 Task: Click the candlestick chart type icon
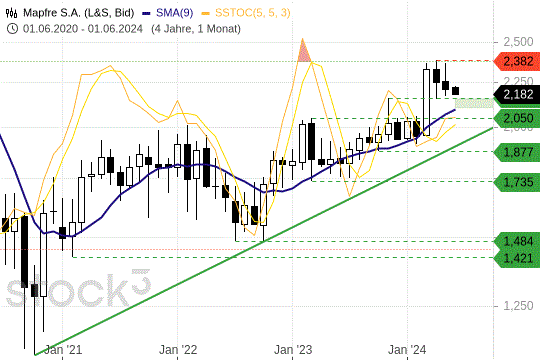[x=11, y=13]
